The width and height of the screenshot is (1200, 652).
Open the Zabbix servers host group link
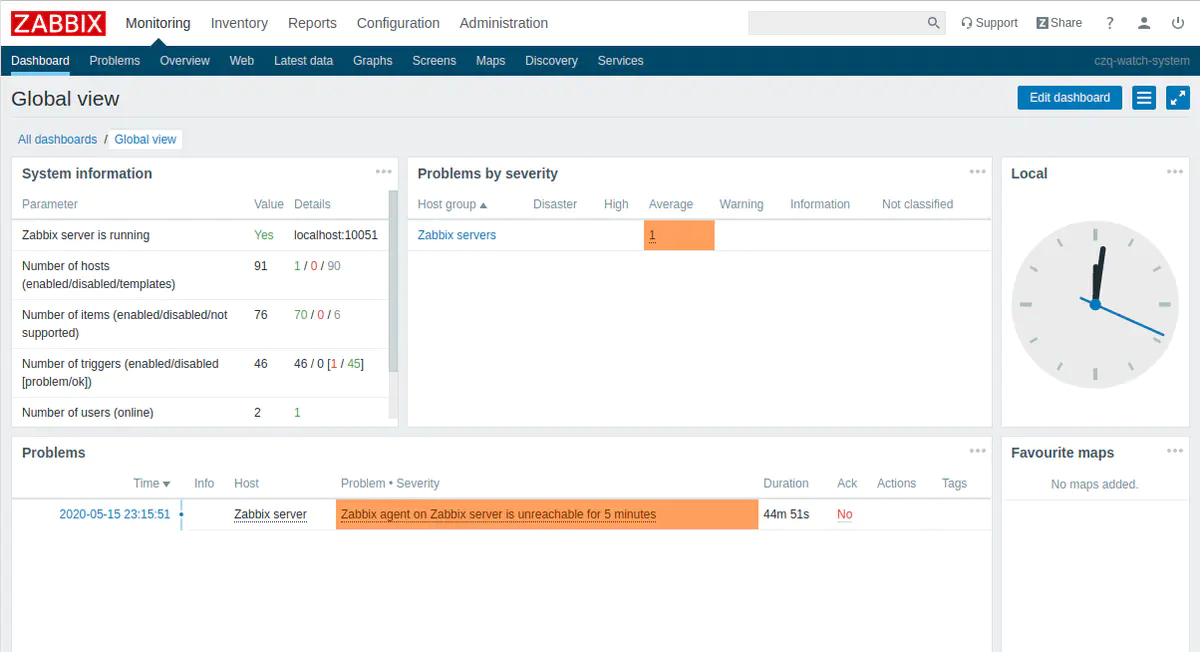pos(457,235)
